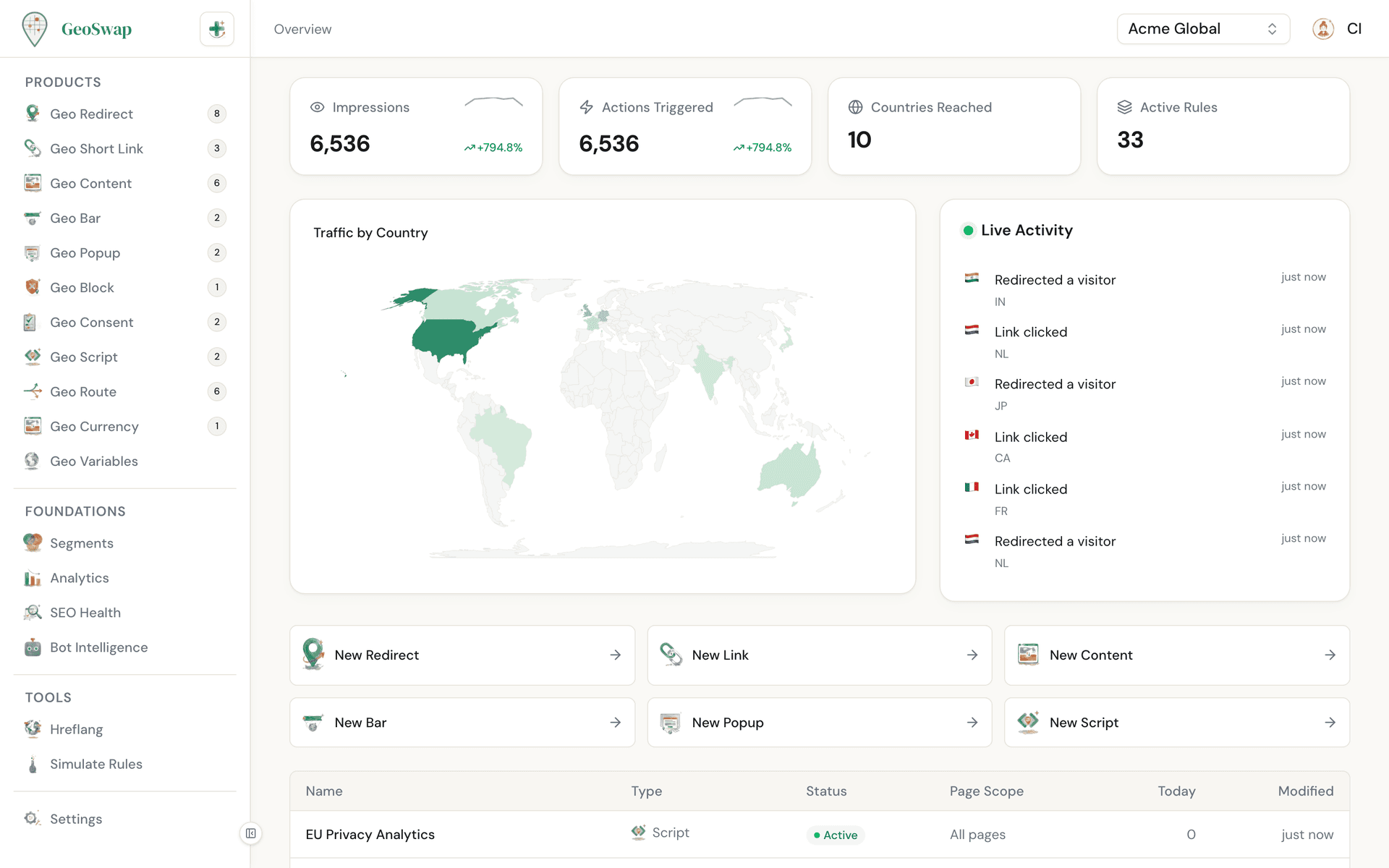
Task: Open Geo Redirect from sidebar
Action: 91,114
